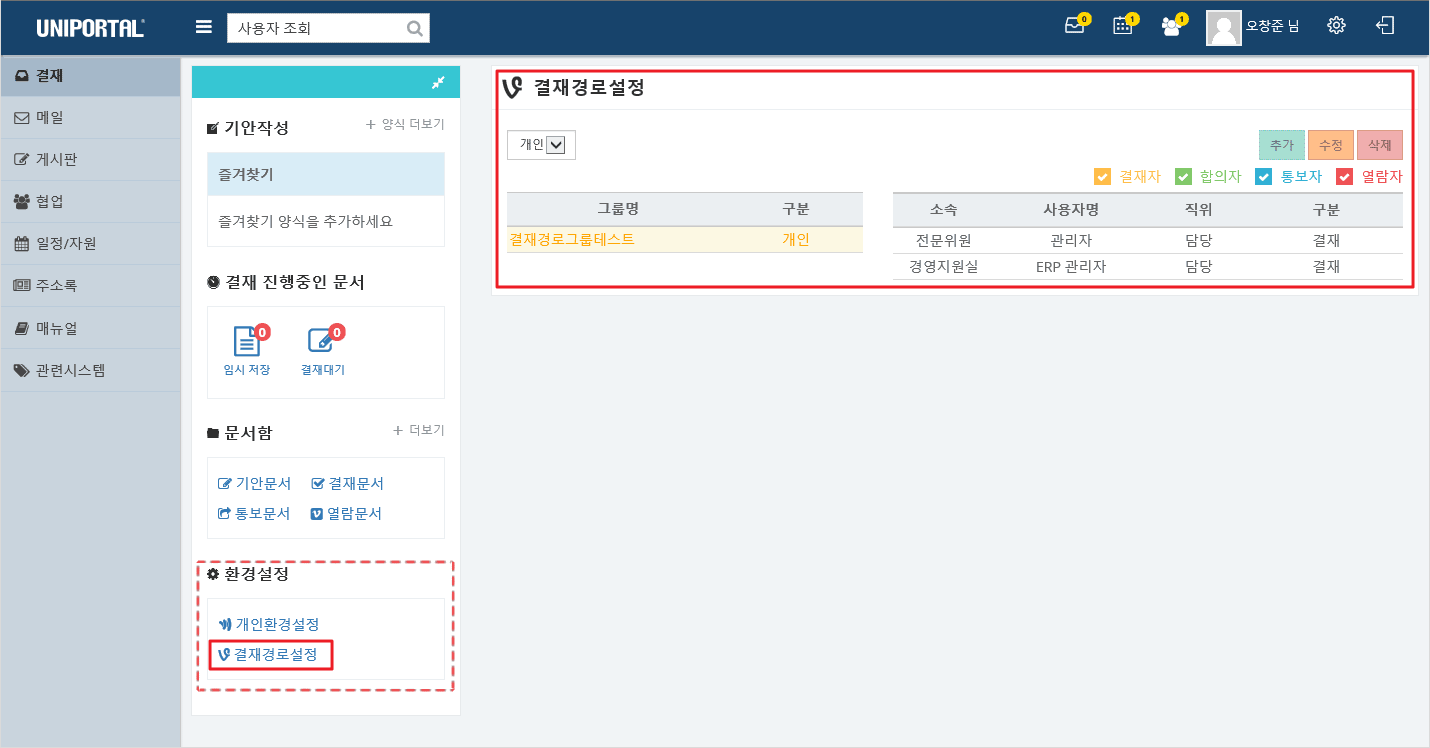Image resolution: width=1430 pixels, height=748 pixels.
Task: Open the 메일 sidebar menu
Action: (x=90, y=118)
